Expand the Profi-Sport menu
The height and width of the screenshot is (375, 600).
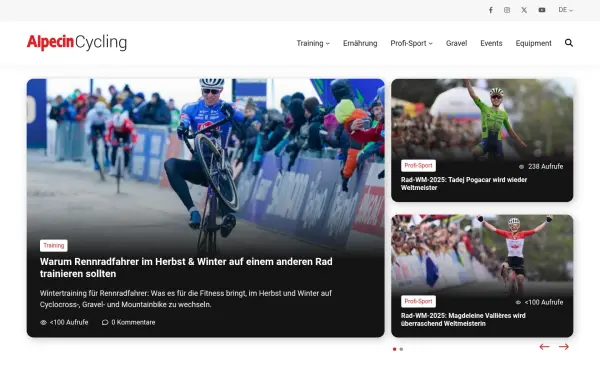point(411,43)
